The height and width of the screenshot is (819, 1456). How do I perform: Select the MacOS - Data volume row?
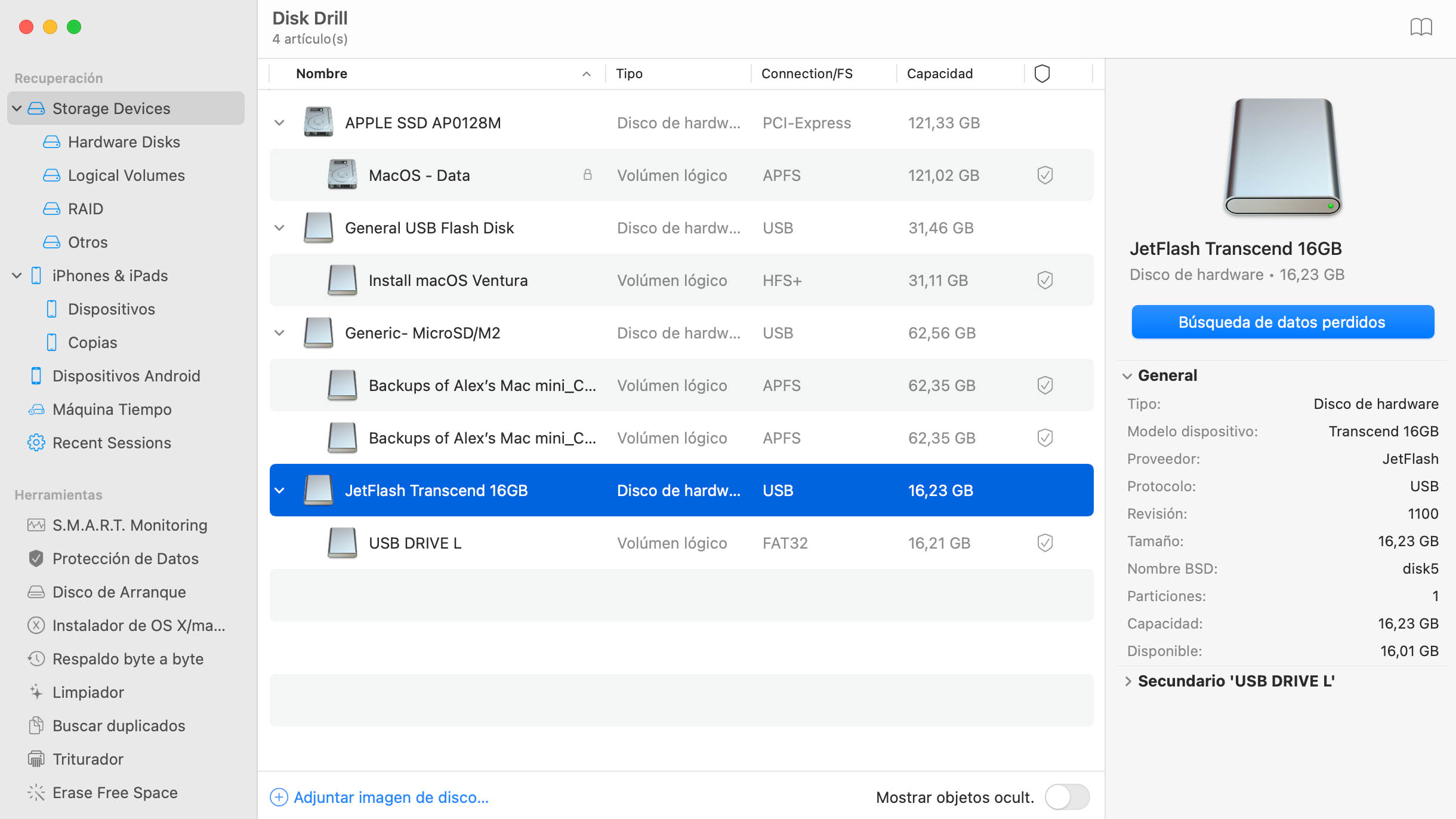point(681,175)
